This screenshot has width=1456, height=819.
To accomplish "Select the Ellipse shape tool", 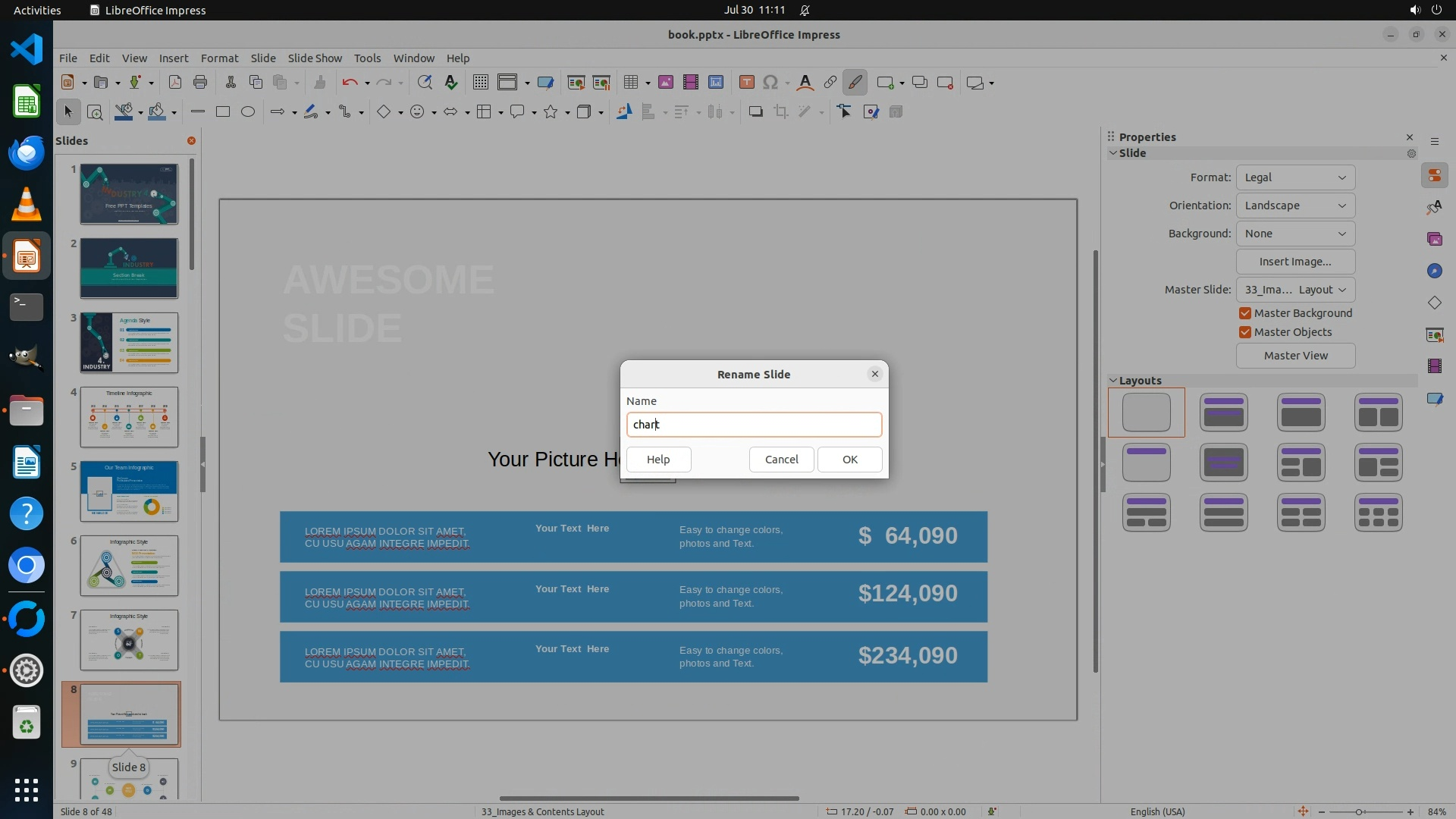I will tap(248, 112).
